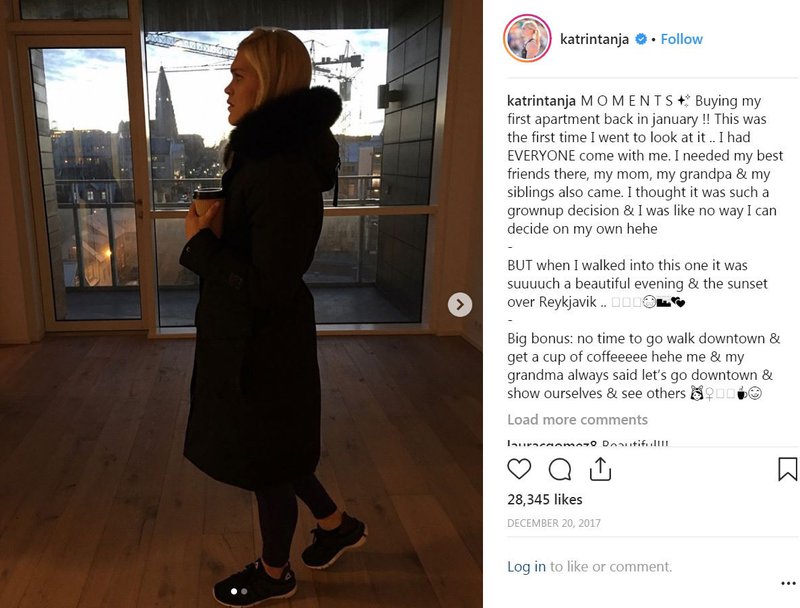Image resolution: width=800 pixels, height=608 pixels.
Task: Open the three-dot more options menu
Action: pyautogui.click(x=788, y=584)
